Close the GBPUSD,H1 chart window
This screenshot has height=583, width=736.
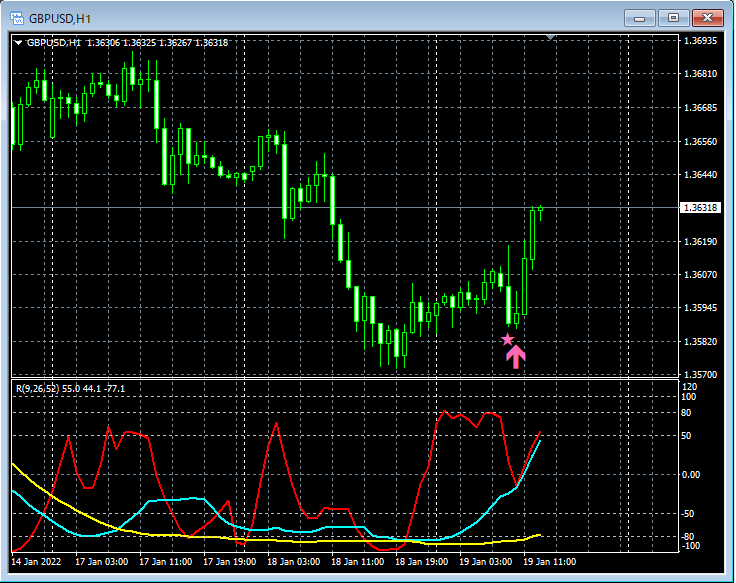pos(707,18)
